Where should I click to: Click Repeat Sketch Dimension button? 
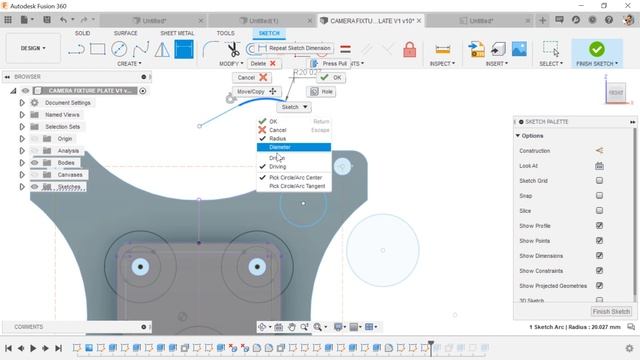click(x=295, y=48)
